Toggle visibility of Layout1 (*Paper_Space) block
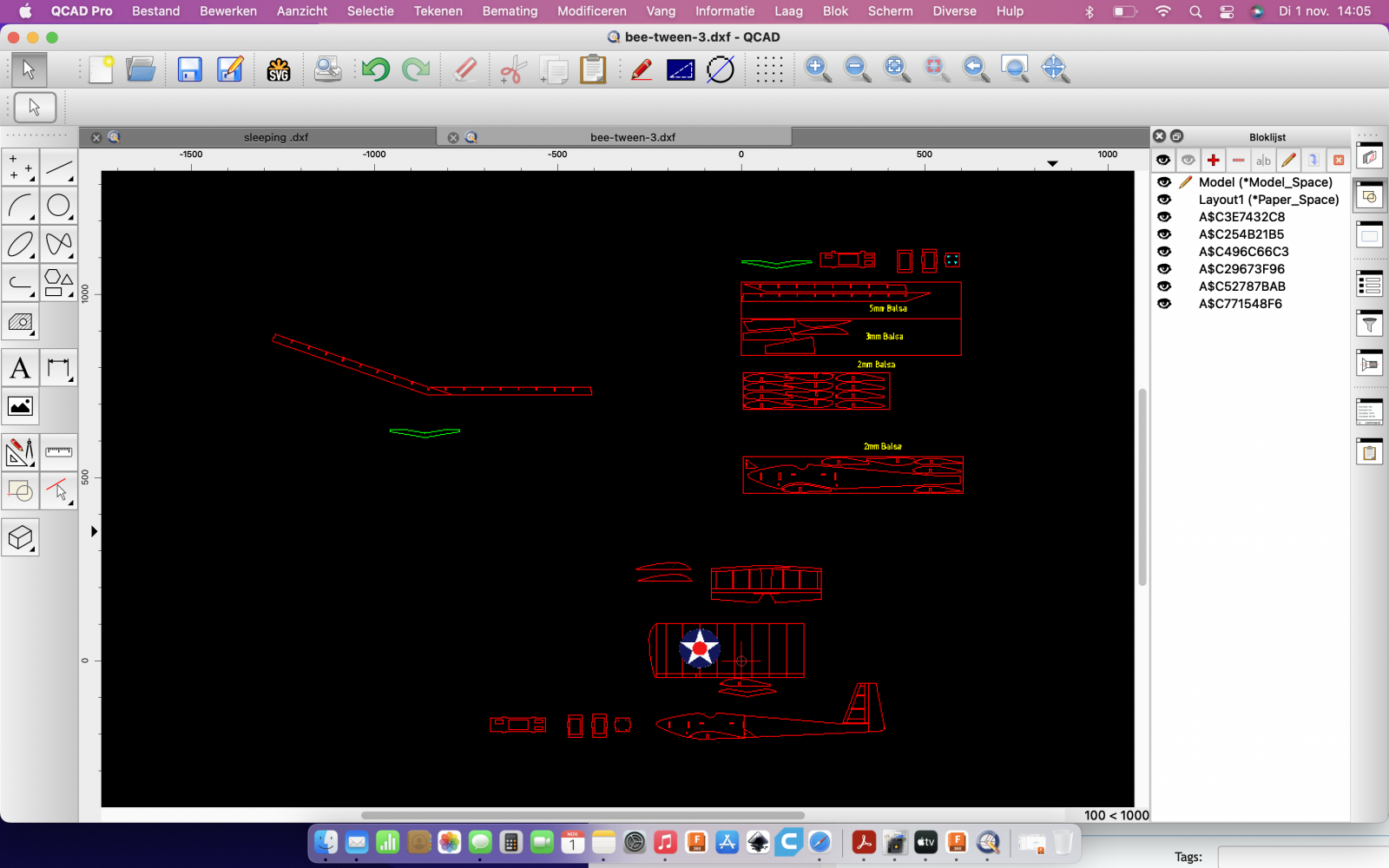The height and width of the screenshot is (868, 1389). (x=1164, y=200)
